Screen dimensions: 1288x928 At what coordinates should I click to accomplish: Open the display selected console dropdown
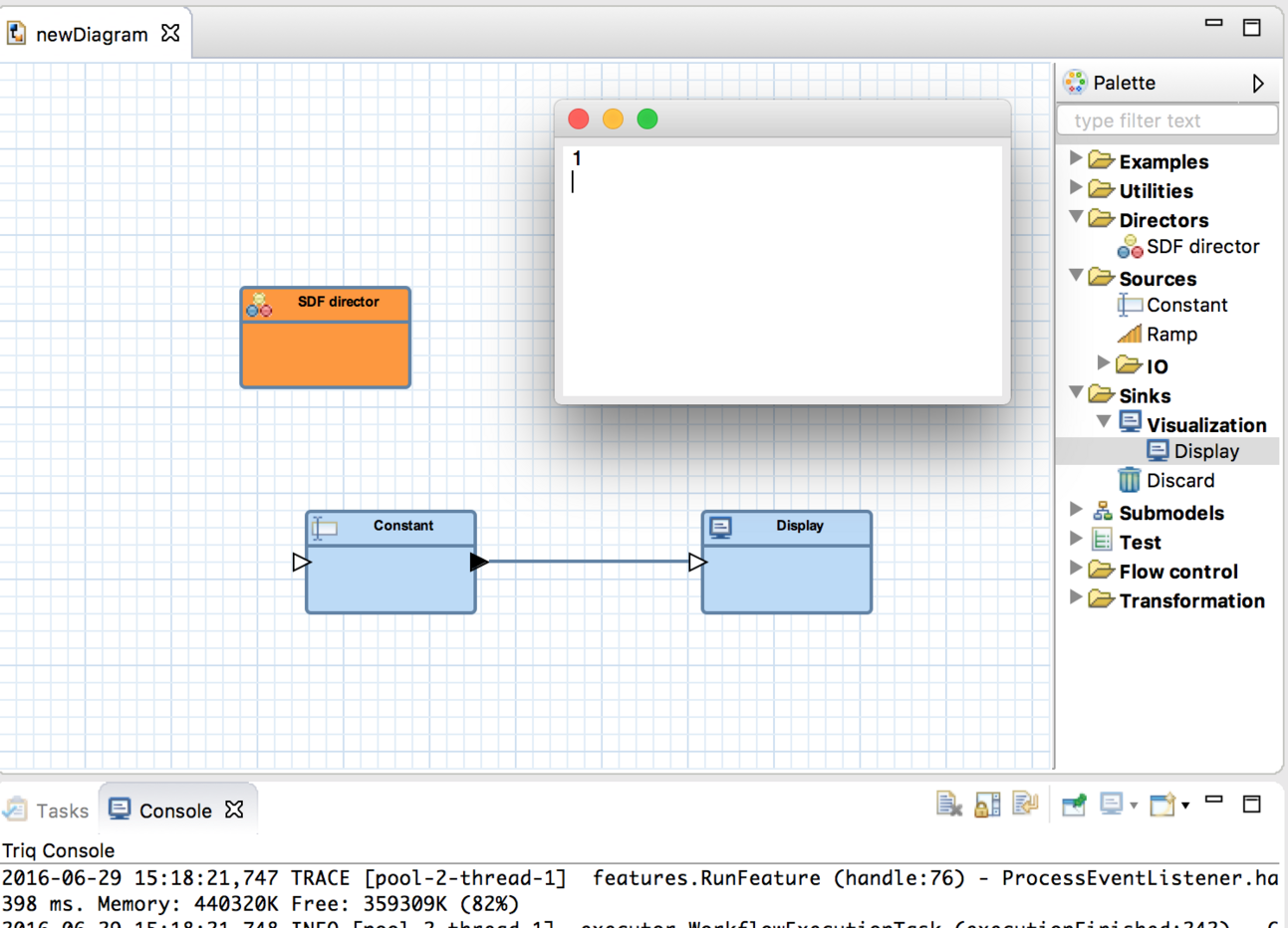[x=1134, y=806]
